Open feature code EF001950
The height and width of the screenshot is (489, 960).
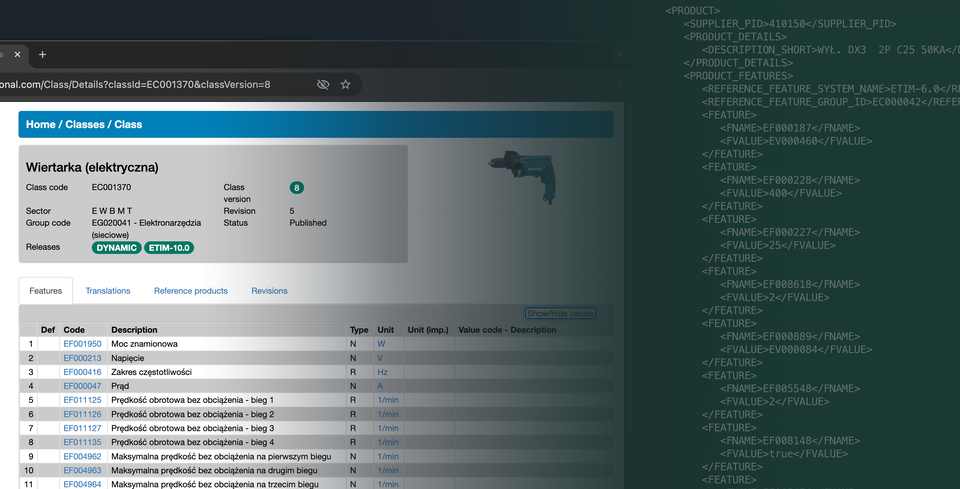83,344
